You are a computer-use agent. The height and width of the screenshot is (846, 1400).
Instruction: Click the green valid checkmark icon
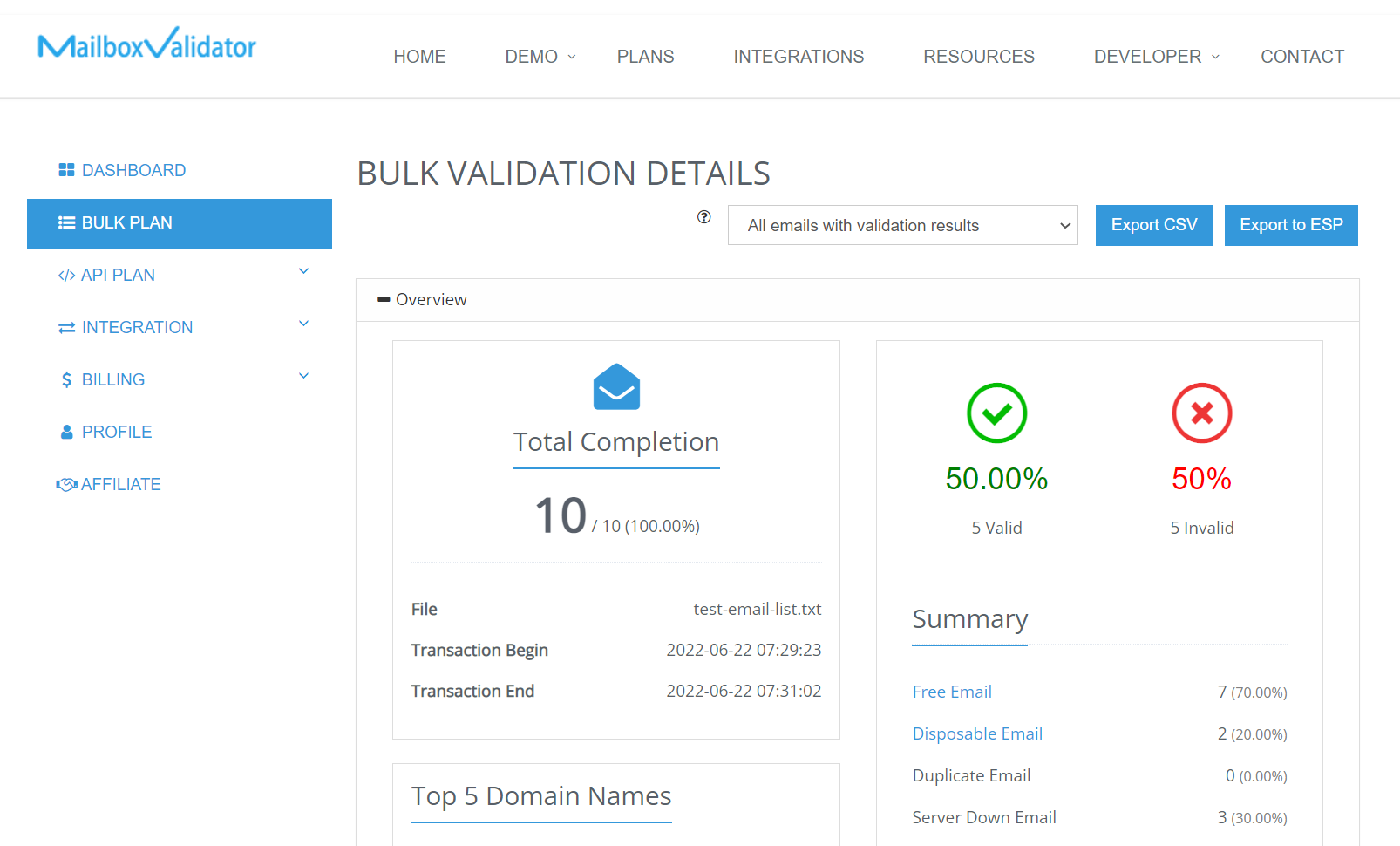point(996,413)
